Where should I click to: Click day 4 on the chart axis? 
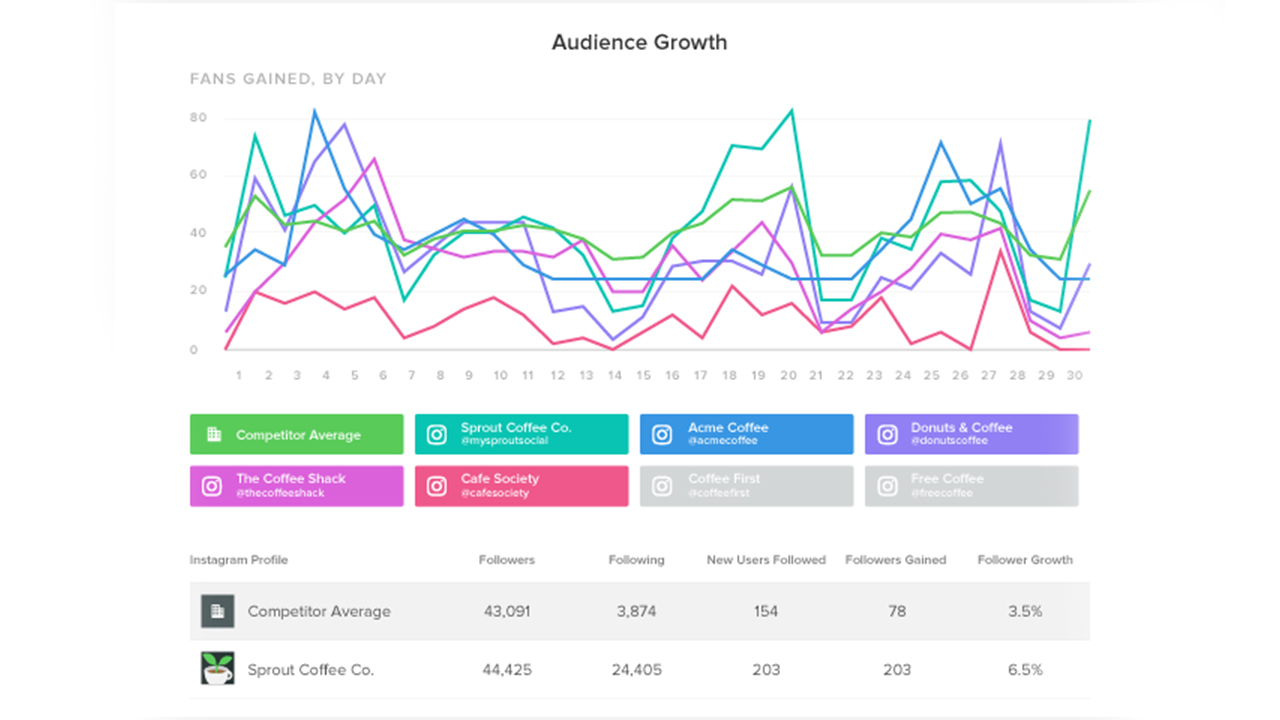pos(326,376)
